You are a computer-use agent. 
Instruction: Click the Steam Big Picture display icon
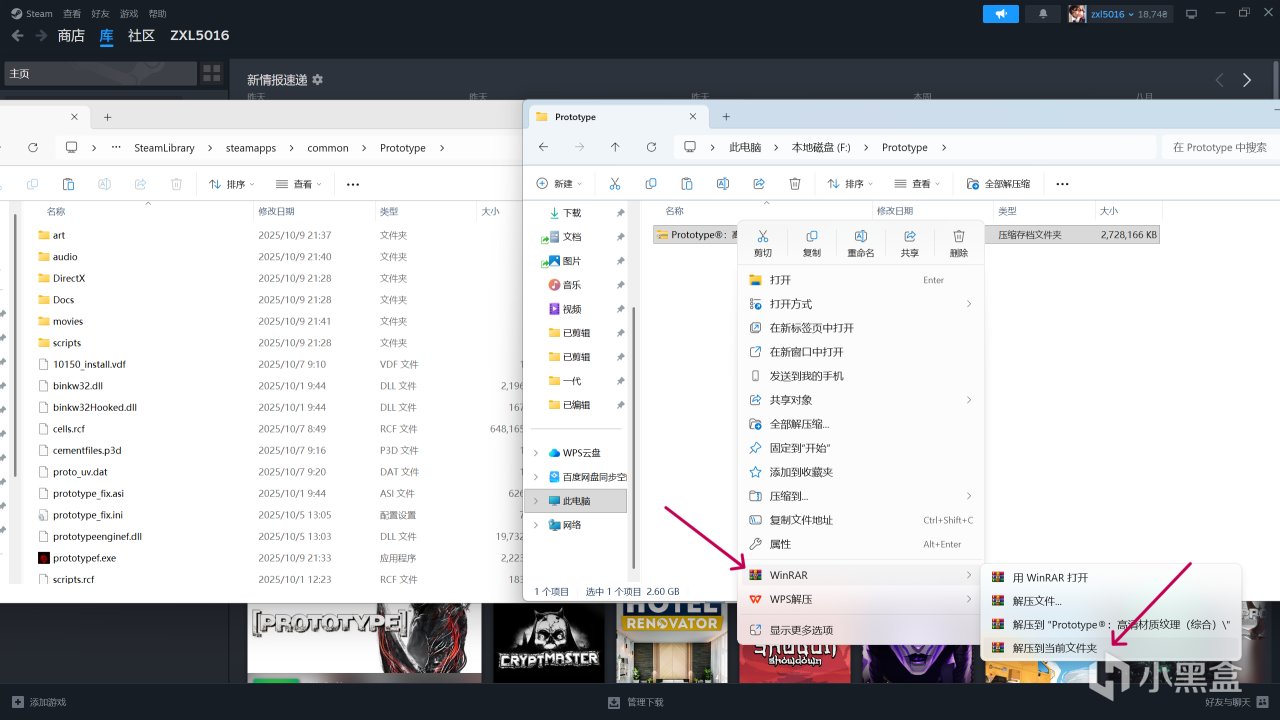pos(1191,14)
